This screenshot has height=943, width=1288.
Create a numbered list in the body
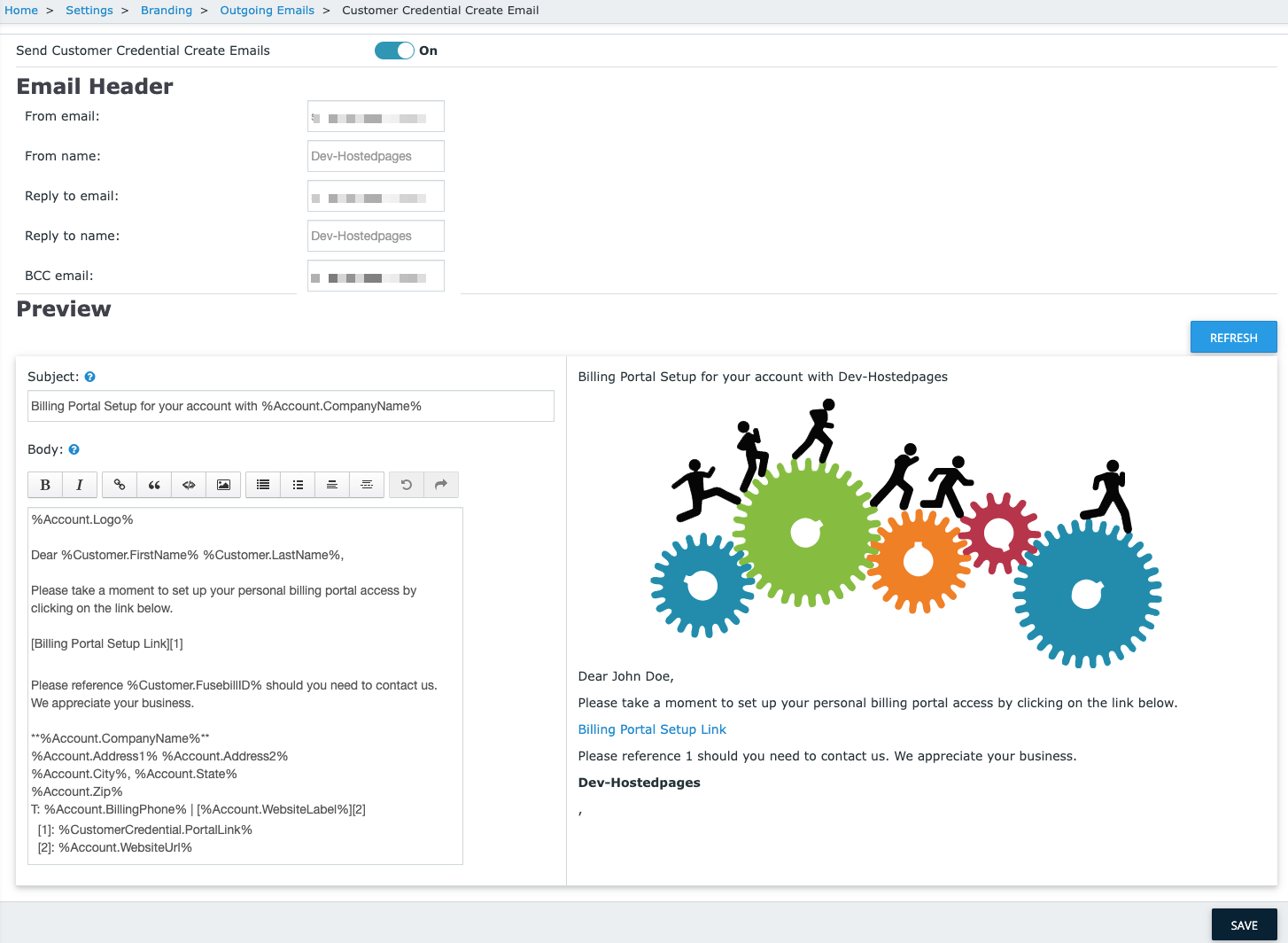[263, 485]
